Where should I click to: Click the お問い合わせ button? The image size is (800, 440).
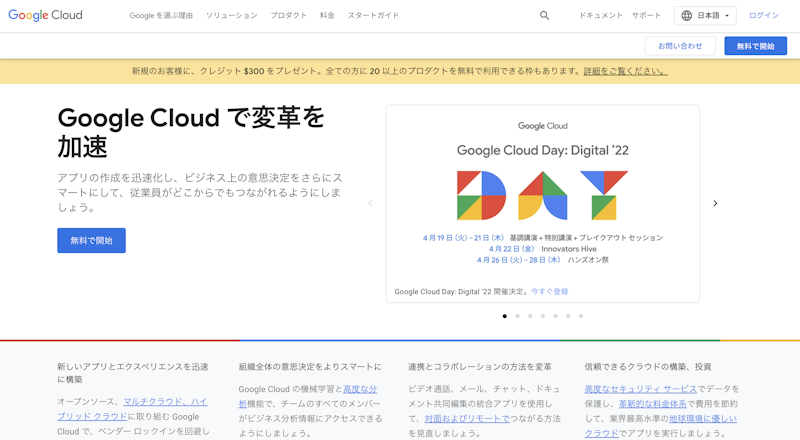pos(680,46)
